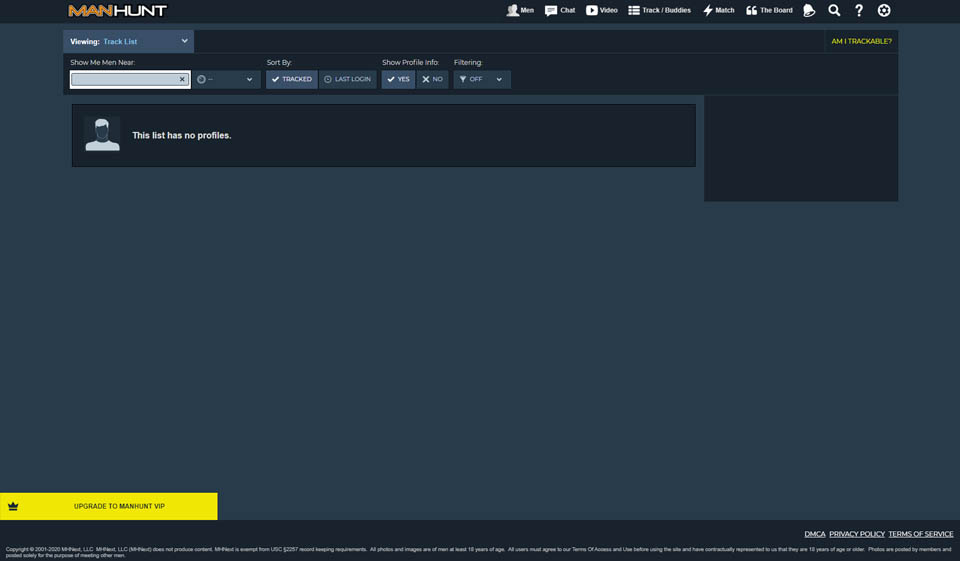Open the Men browse section

click(520, 10)
